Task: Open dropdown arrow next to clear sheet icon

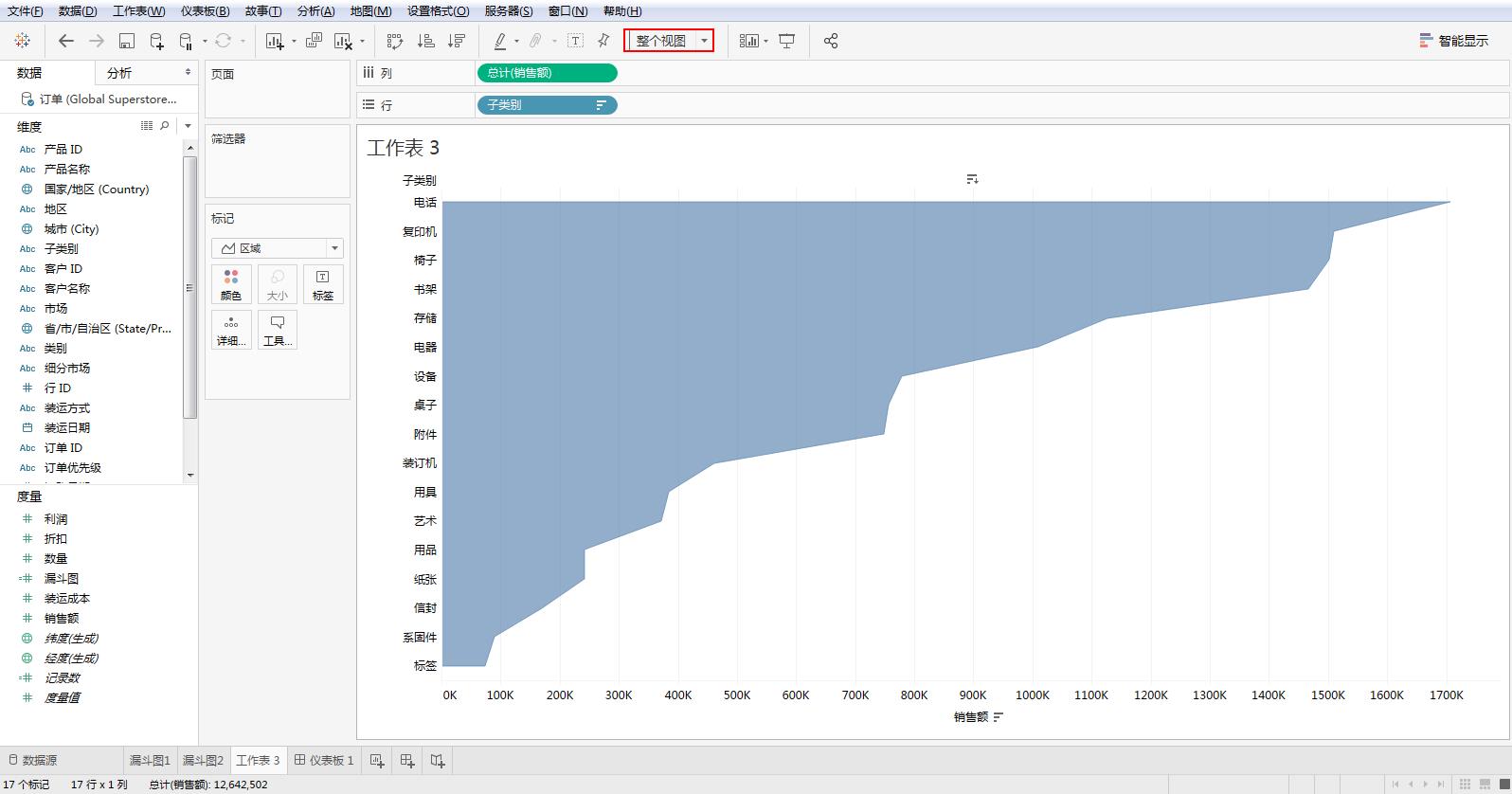Action: pos(362,41)
